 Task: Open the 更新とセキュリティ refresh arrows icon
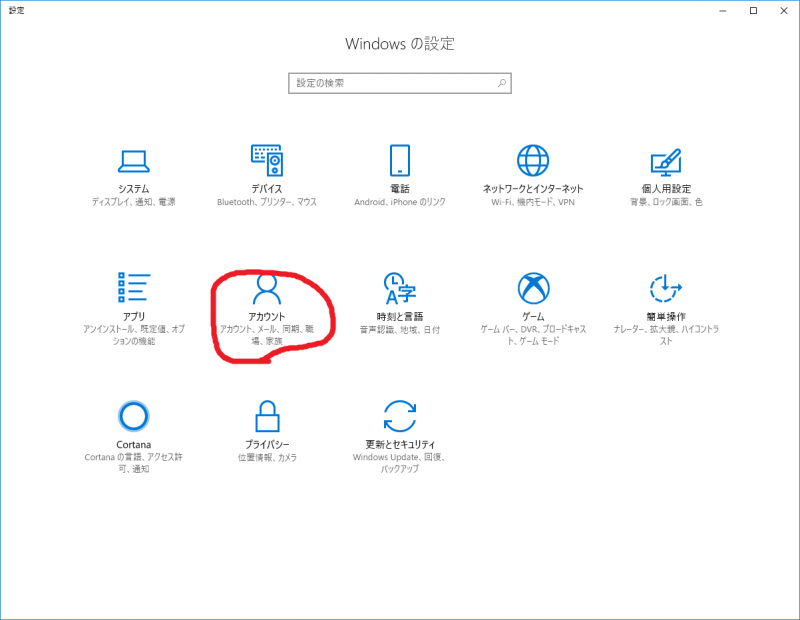[400, 415]
